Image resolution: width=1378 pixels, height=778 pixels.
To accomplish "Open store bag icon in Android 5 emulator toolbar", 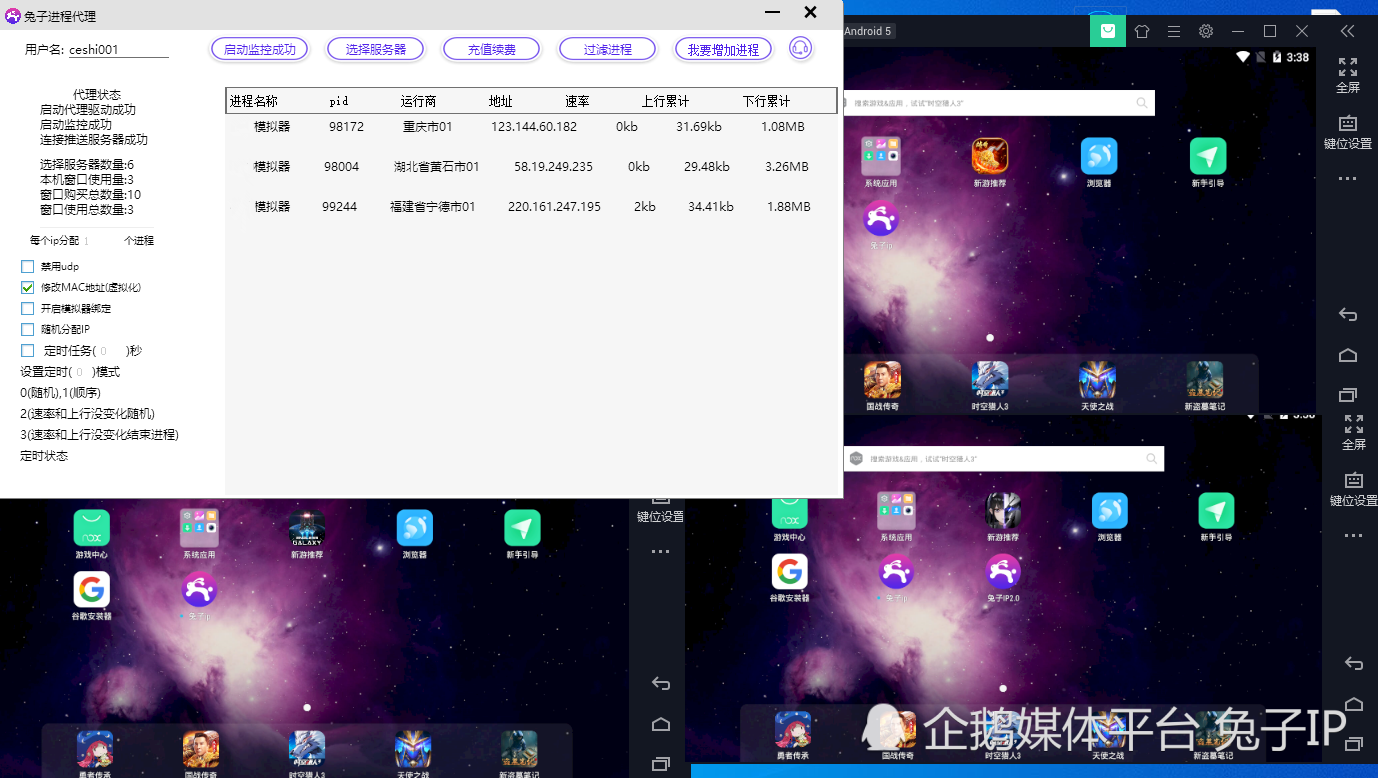I will point(1107,31).
